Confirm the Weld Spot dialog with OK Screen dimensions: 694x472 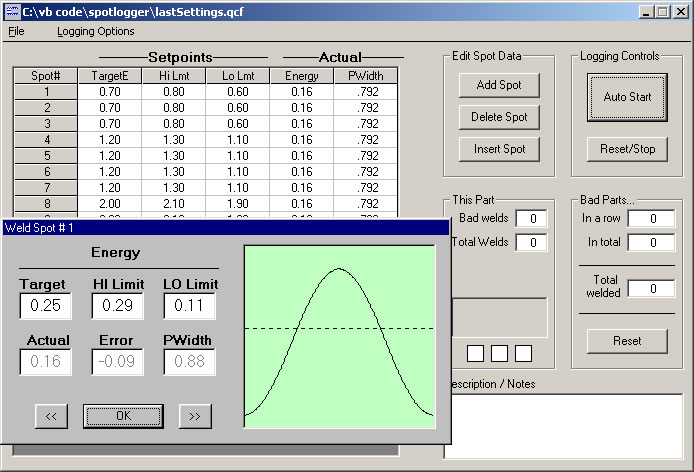123,416
